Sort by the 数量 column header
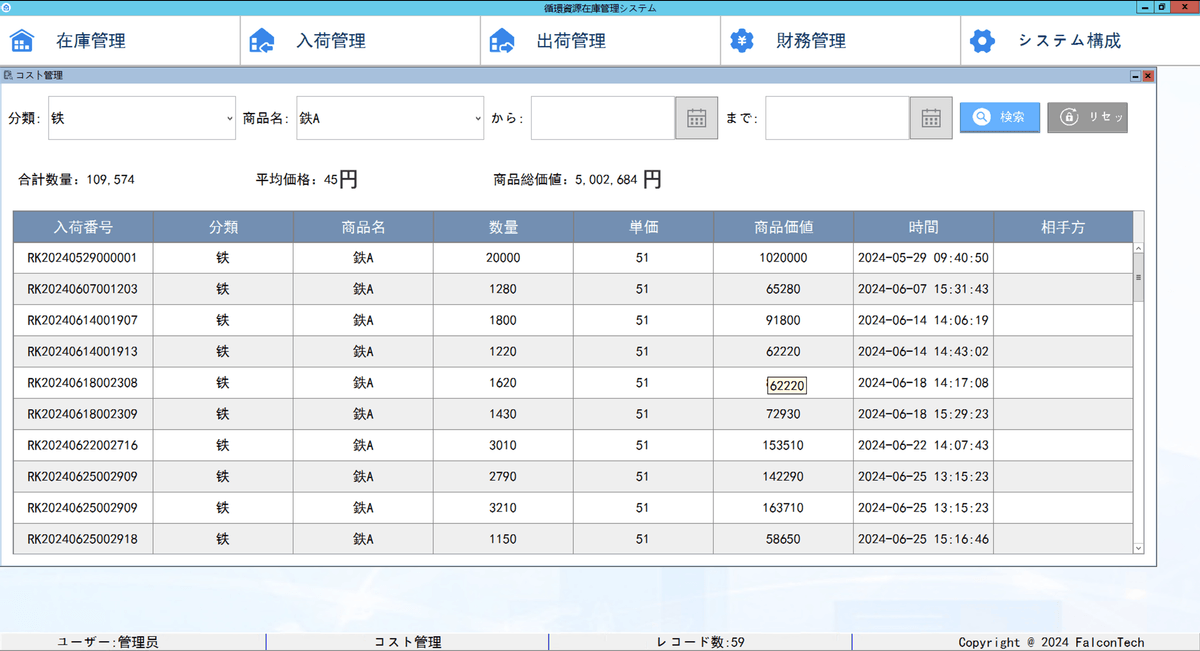This screenshot has height=651, width=1200. tap(503, 227)
